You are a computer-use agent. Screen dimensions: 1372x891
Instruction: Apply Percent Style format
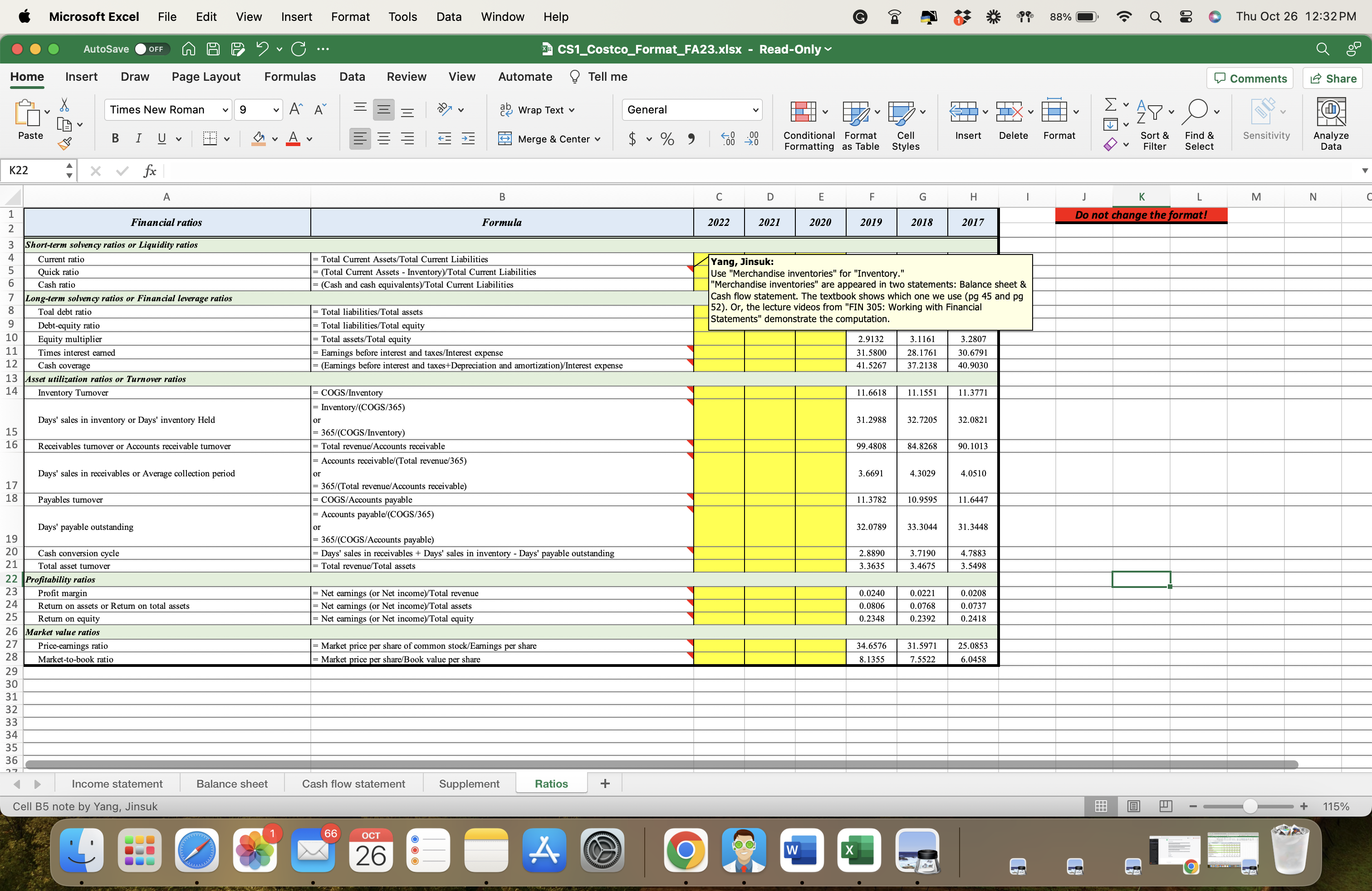[x=667, y=139]
